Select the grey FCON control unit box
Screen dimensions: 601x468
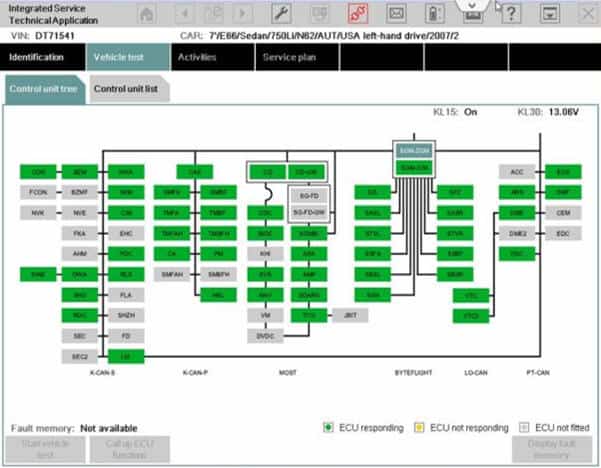[x=38, y=190]
